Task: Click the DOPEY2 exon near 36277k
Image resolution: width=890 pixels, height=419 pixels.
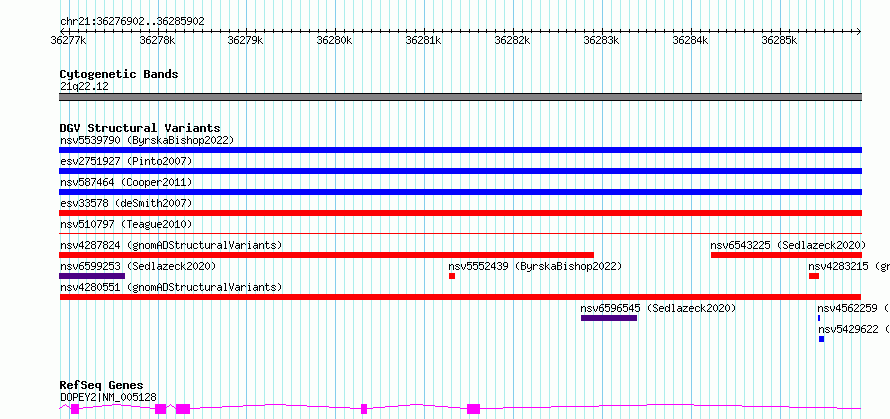Action: tap(75, 409)
